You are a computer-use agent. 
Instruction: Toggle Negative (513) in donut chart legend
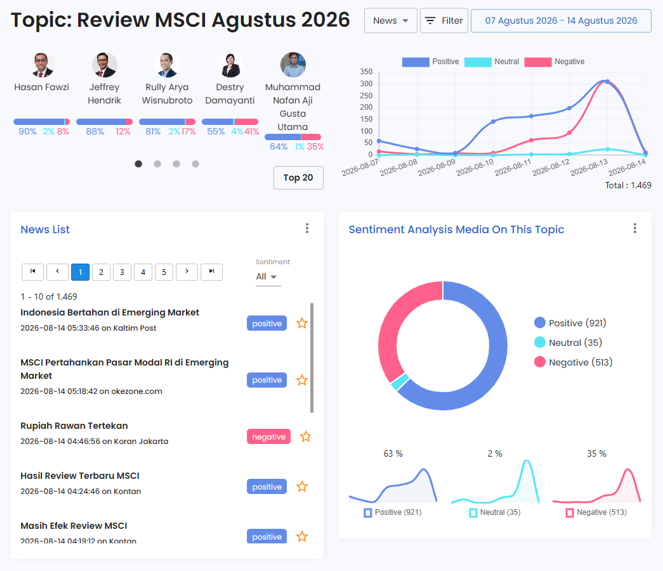pos(573,362)
